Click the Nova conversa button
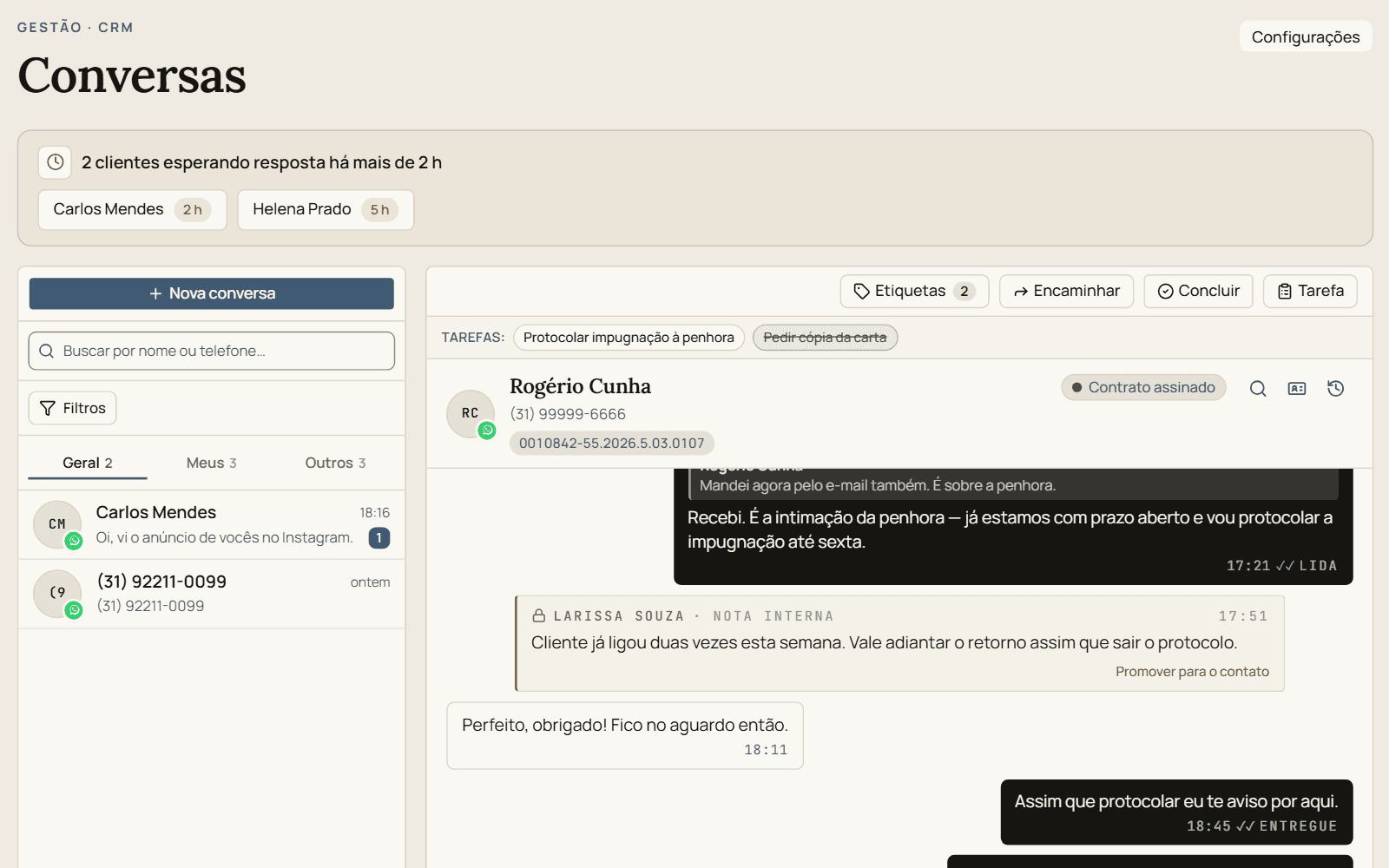 coord(212,293)
